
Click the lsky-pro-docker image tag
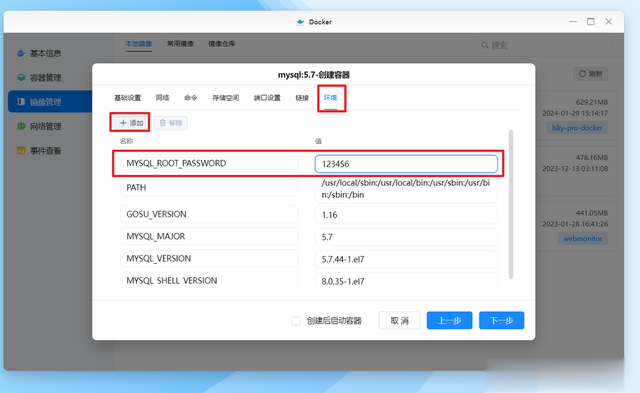pyautogui.click(x=577, y=128)
